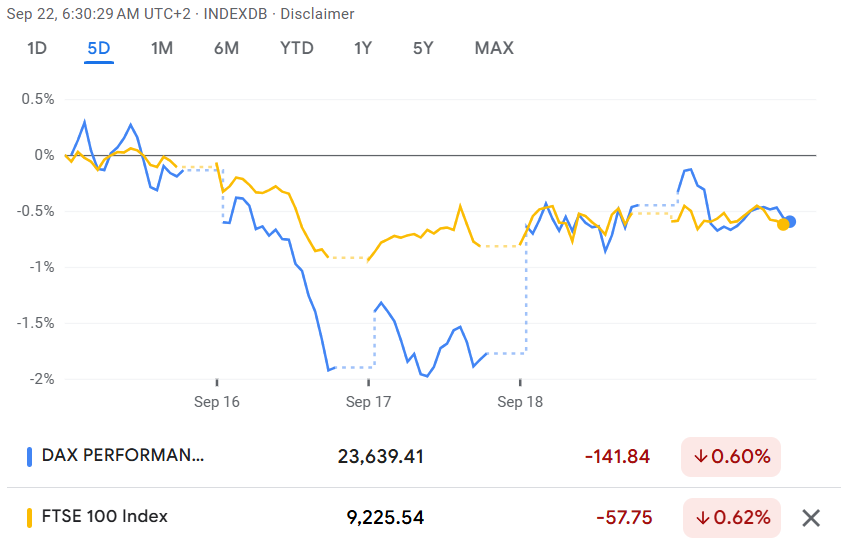Open the YTD range tab
This screenshot has height=547, width=849.
pyautogui.click(x=296, y=48)
